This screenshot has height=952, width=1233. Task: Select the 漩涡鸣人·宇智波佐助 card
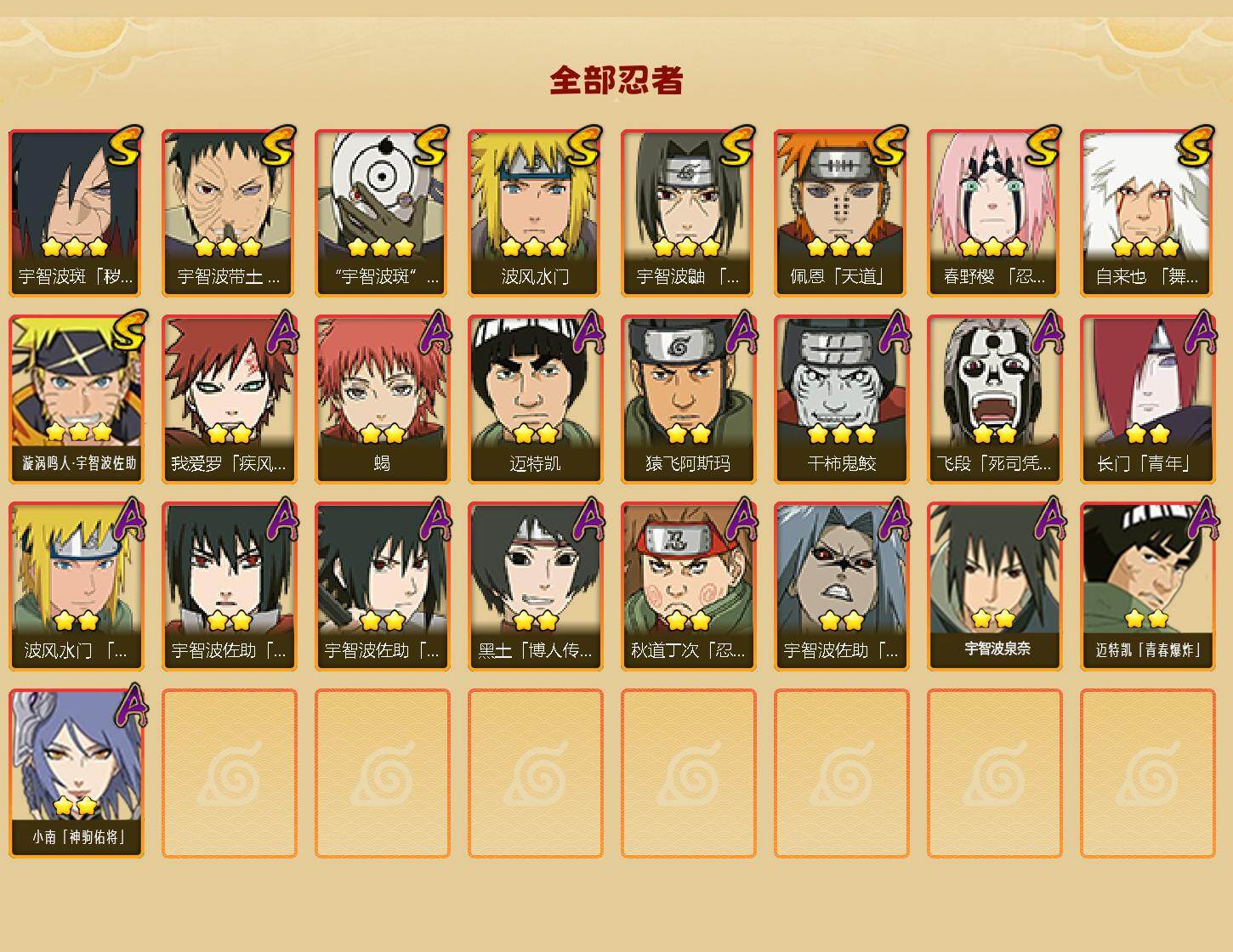(76, 399)
